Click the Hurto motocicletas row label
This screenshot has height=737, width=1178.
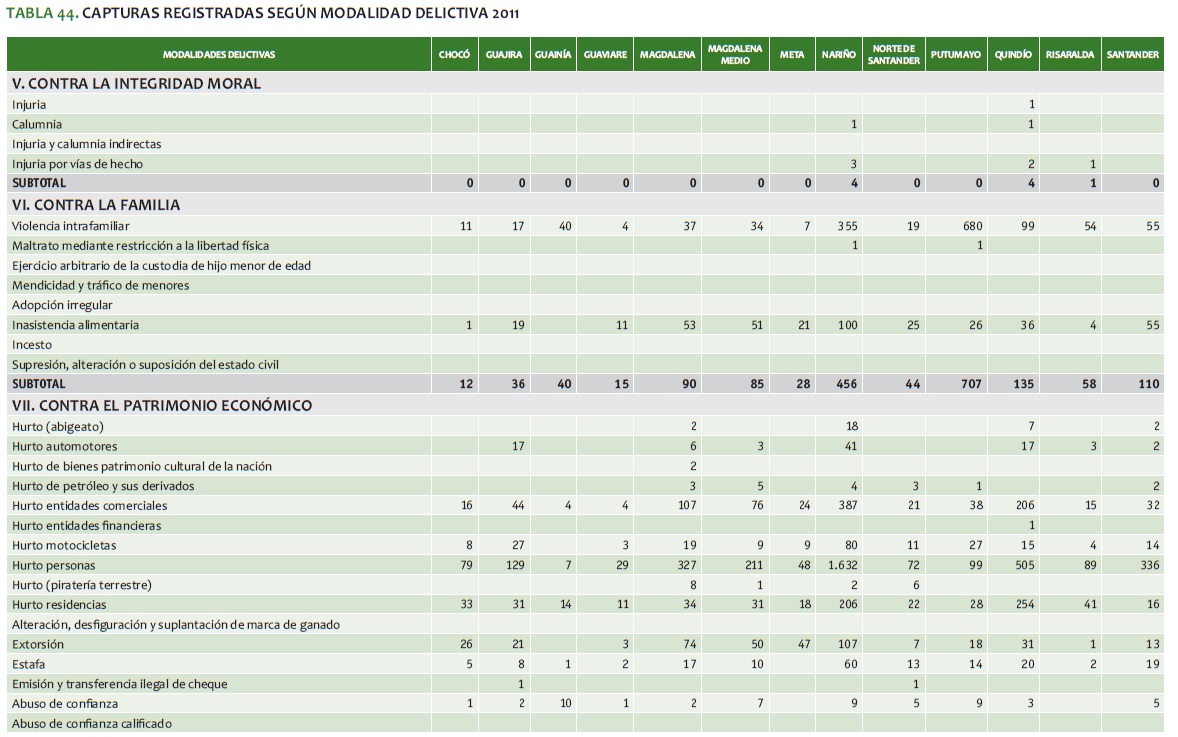click(65, 545)
